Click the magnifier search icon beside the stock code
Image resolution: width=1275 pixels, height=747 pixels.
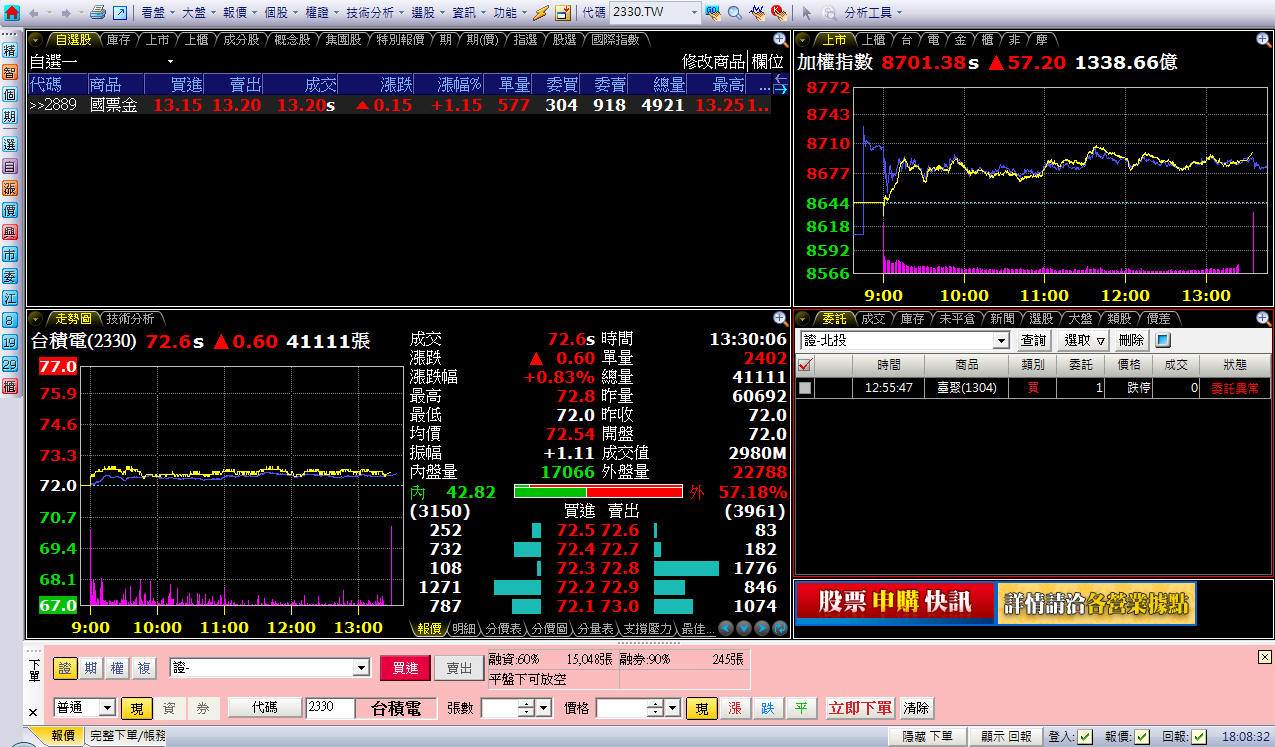coord(734,13)
